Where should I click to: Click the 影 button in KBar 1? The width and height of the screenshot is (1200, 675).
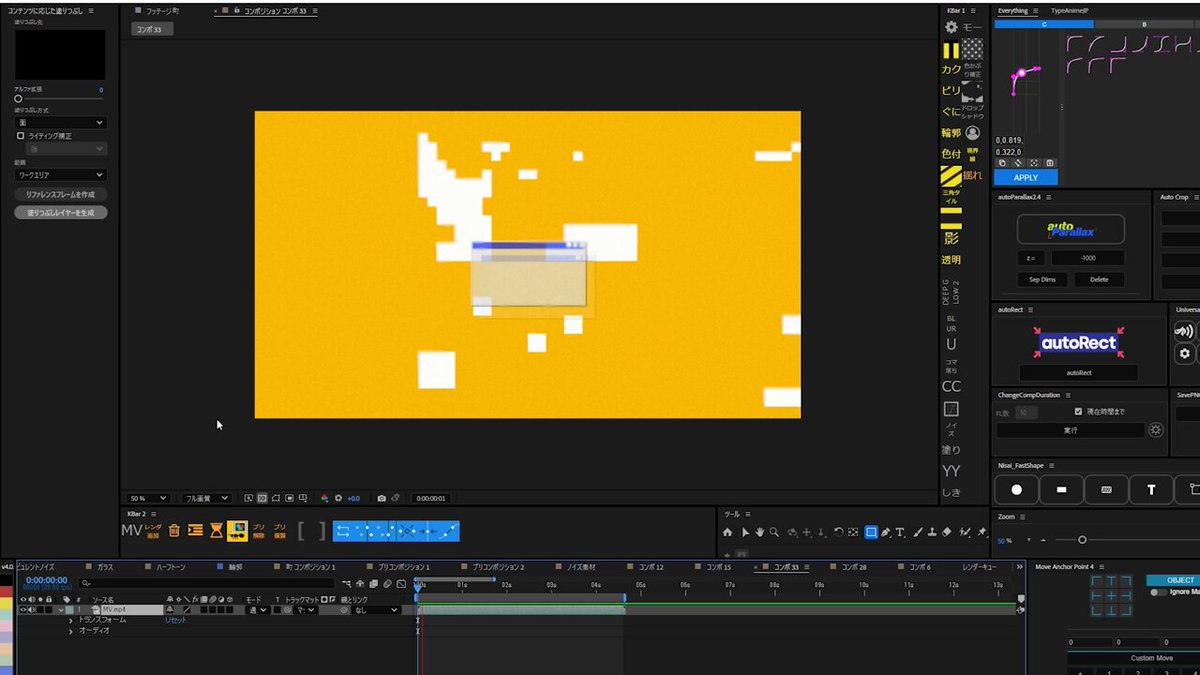click(951, 239)
